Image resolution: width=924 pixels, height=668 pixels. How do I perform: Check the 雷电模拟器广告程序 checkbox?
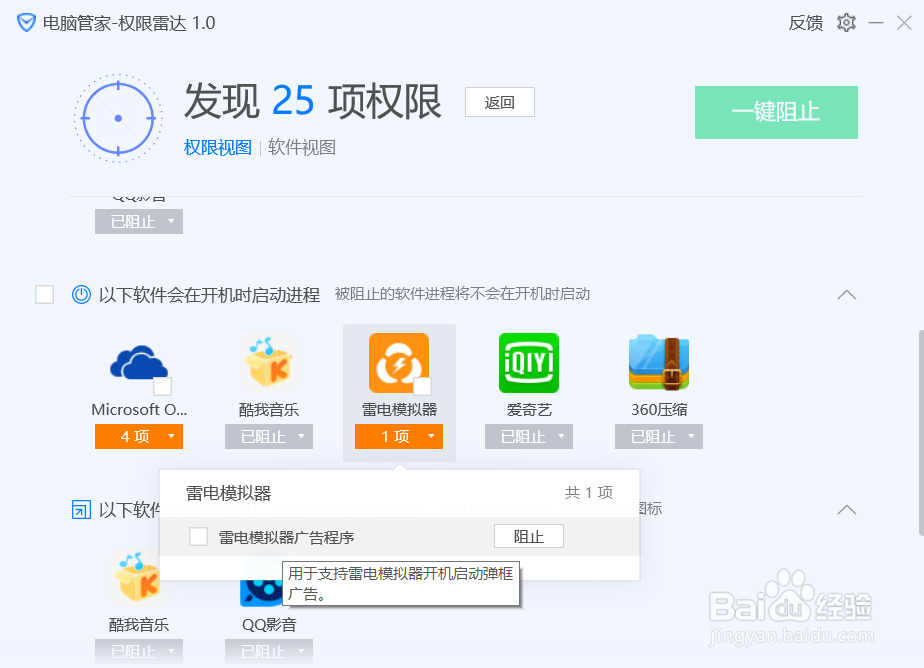pyautogui.click(x=199, y=537)
